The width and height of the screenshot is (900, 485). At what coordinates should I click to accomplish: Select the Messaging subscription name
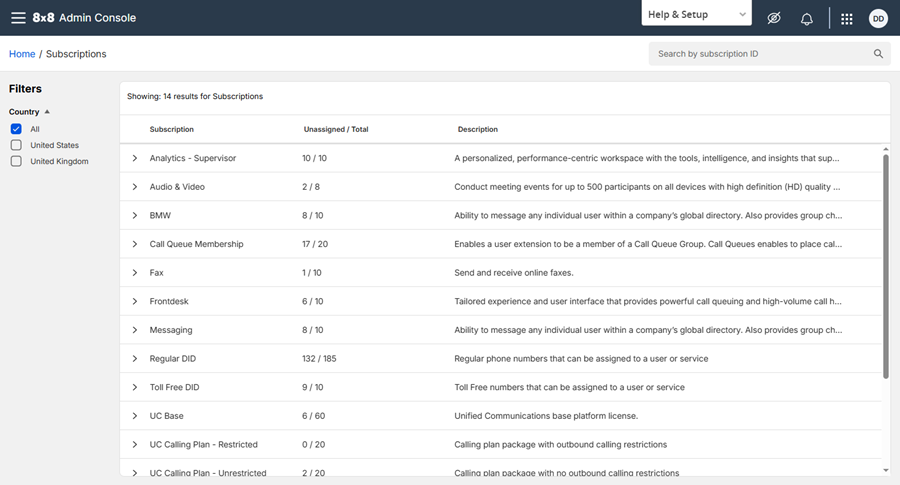click(x=171, y=330)
